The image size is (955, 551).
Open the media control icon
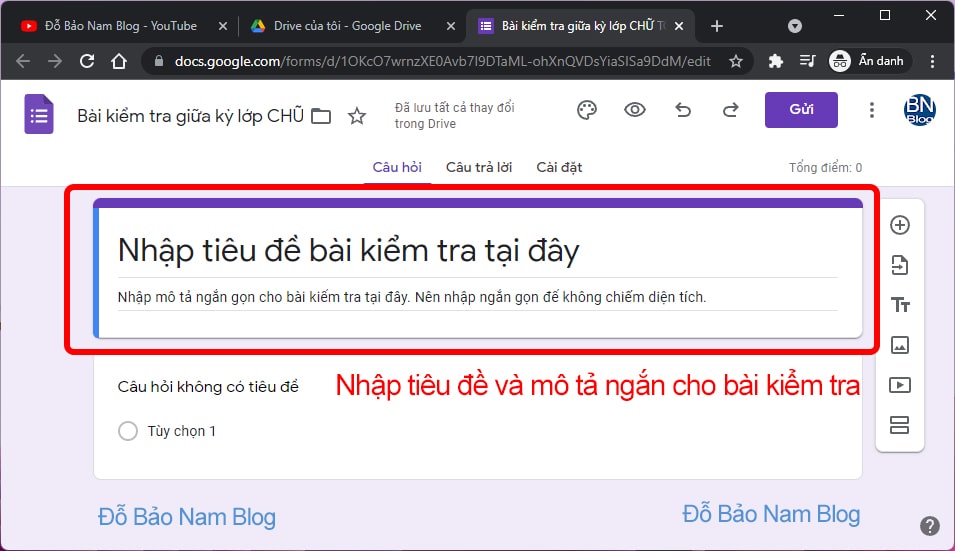(807, 61)
